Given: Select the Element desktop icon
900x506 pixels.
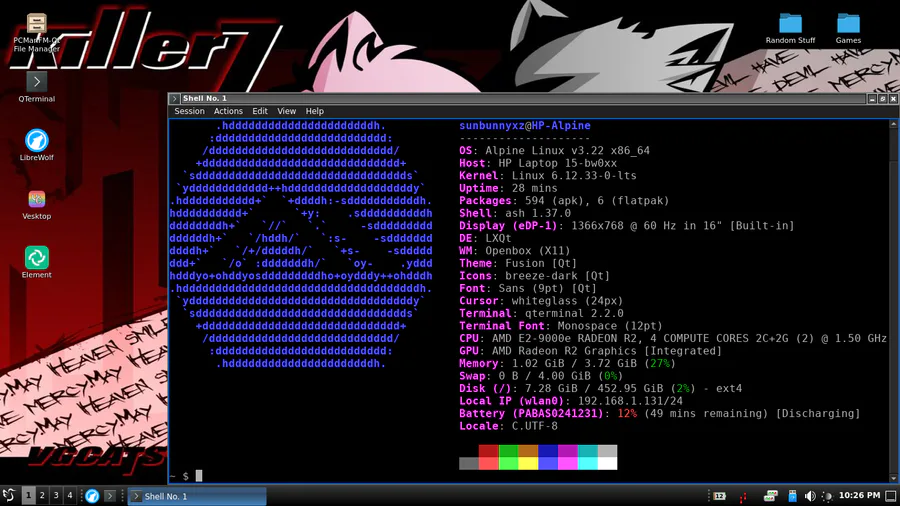Looking at the screenshot, I should (36, 263).
